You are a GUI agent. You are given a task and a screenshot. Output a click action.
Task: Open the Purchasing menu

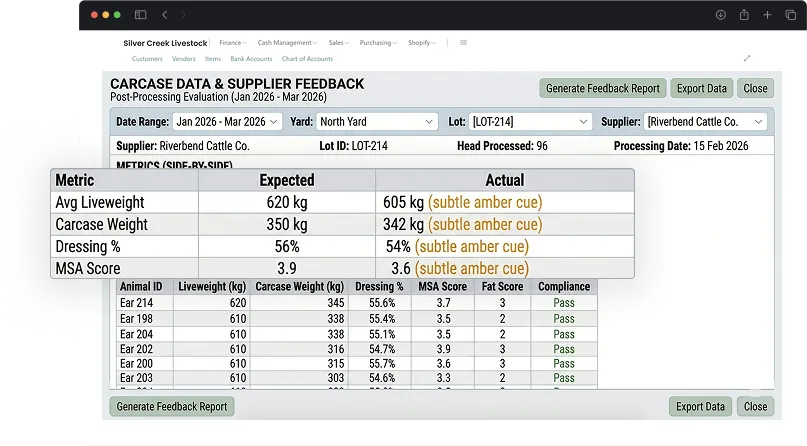(378, 43)
